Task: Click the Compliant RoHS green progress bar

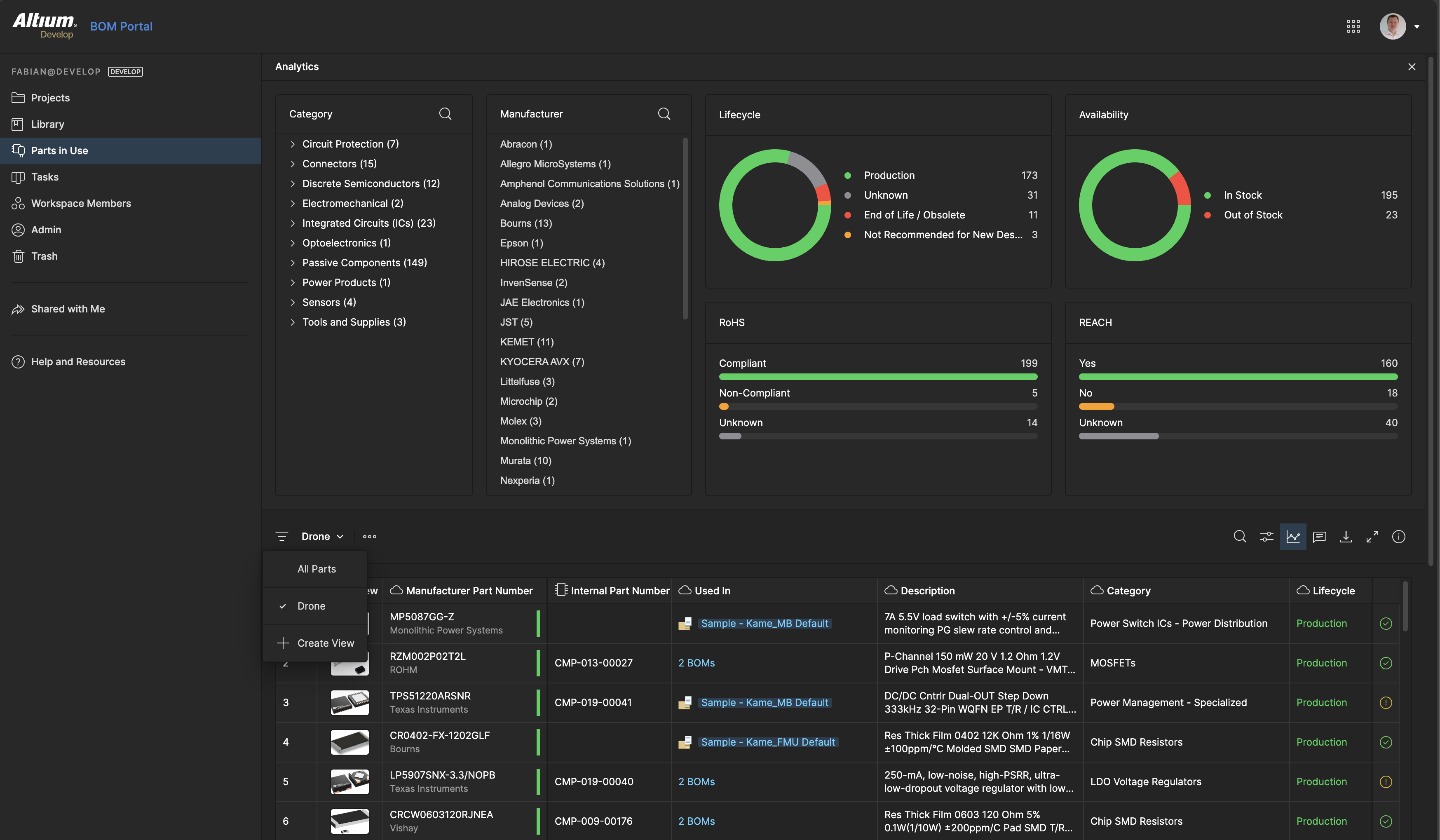Action: tap(877, 377)
